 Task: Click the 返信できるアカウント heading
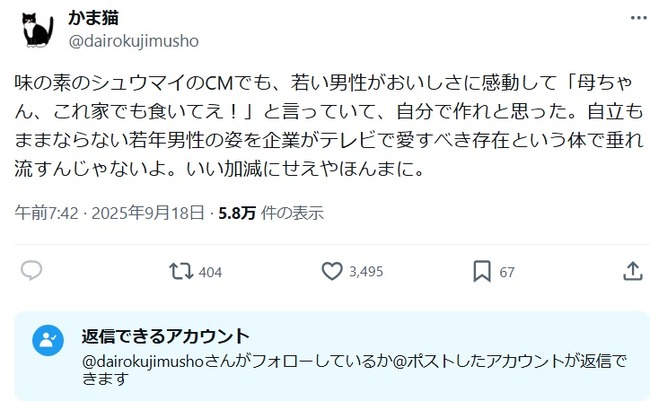(165, 336)
